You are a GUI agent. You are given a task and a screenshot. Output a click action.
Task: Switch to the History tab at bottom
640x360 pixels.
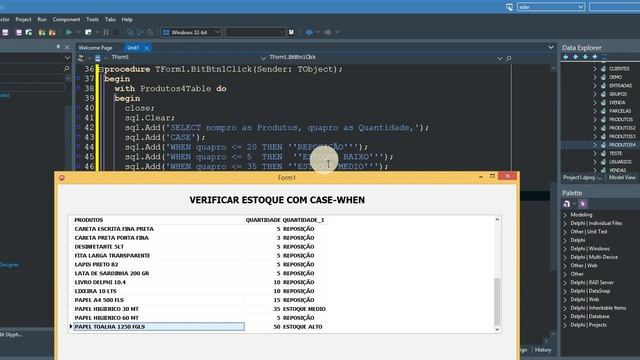coord(543,350)
